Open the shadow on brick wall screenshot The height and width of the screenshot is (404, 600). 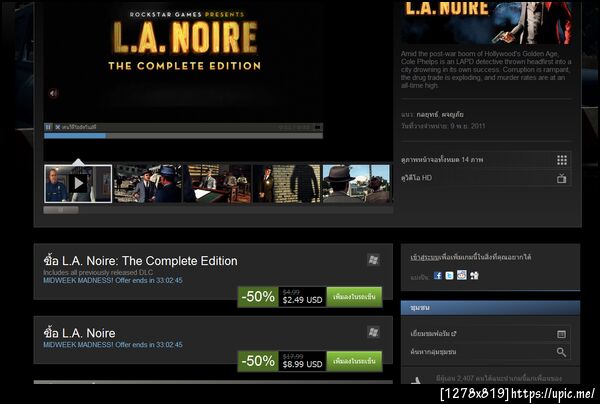point(287,184)
